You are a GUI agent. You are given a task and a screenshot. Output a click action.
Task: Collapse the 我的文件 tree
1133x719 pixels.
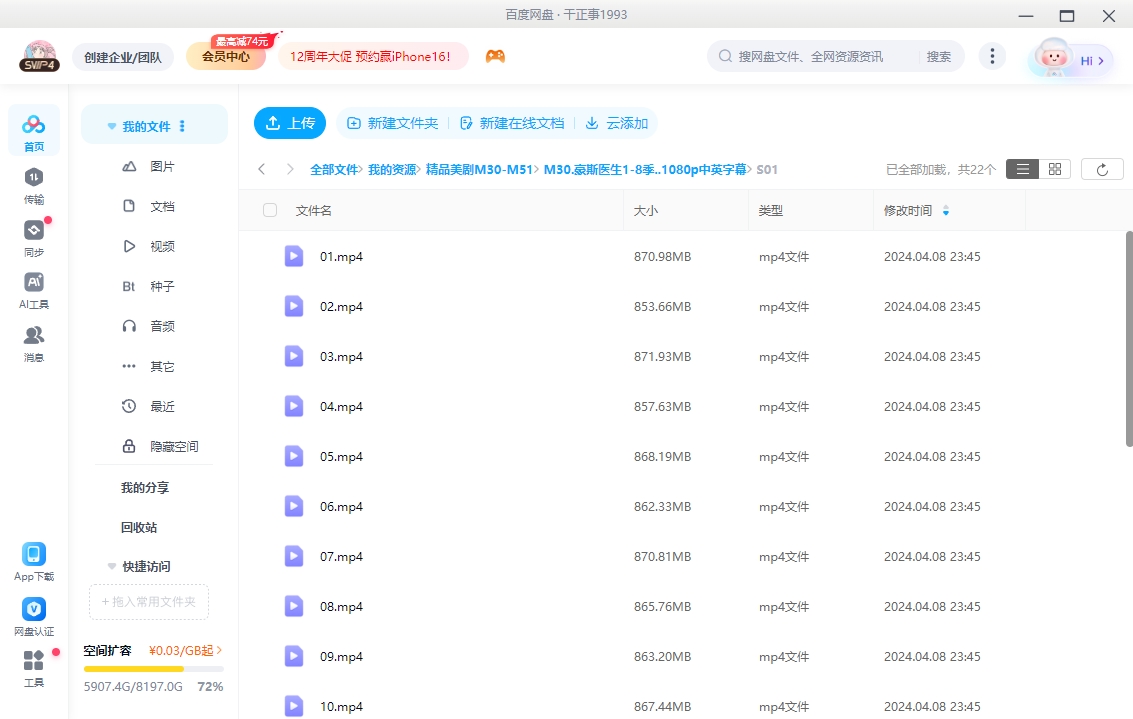click(111, 124)
